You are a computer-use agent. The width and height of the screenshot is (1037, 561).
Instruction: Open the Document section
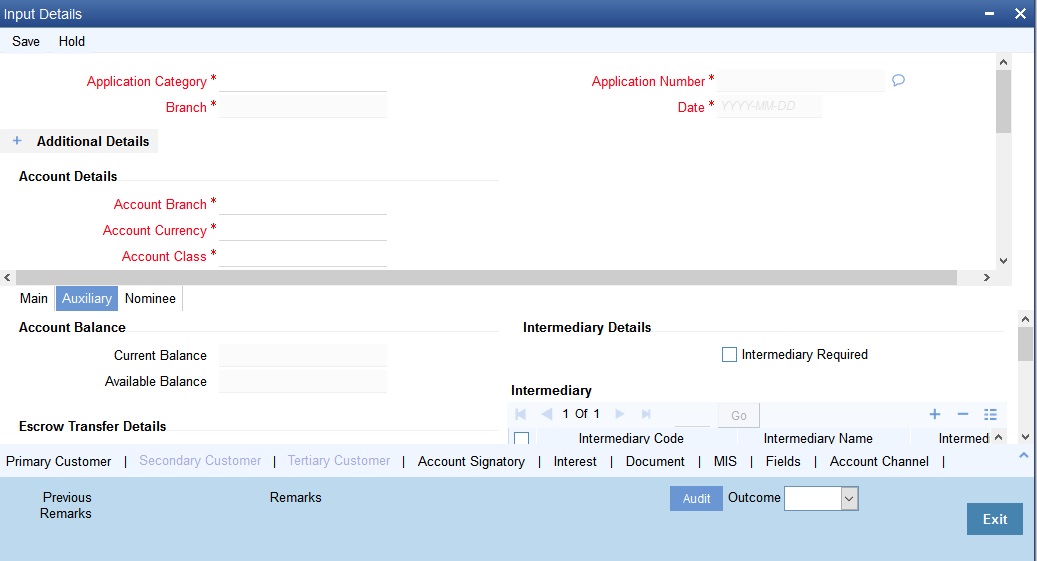pos(655,461)
